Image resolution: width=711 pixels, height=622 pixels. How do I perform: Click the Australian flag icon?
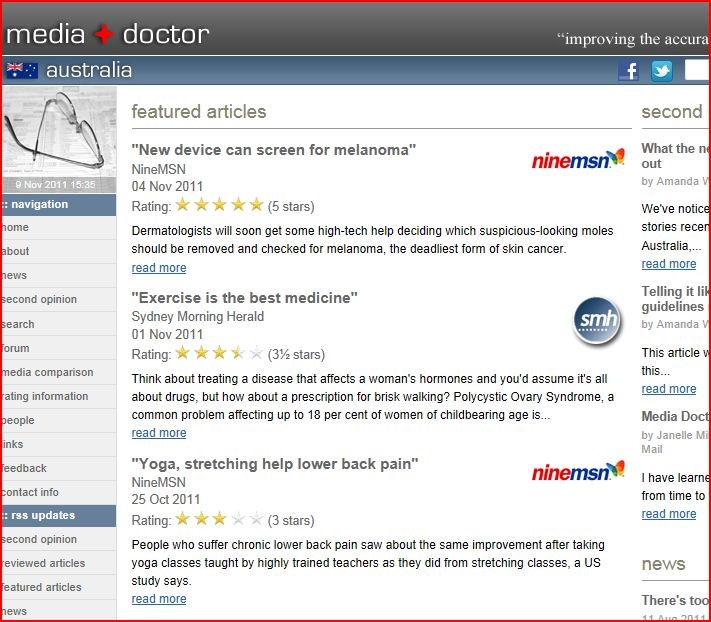coord(22,70)
